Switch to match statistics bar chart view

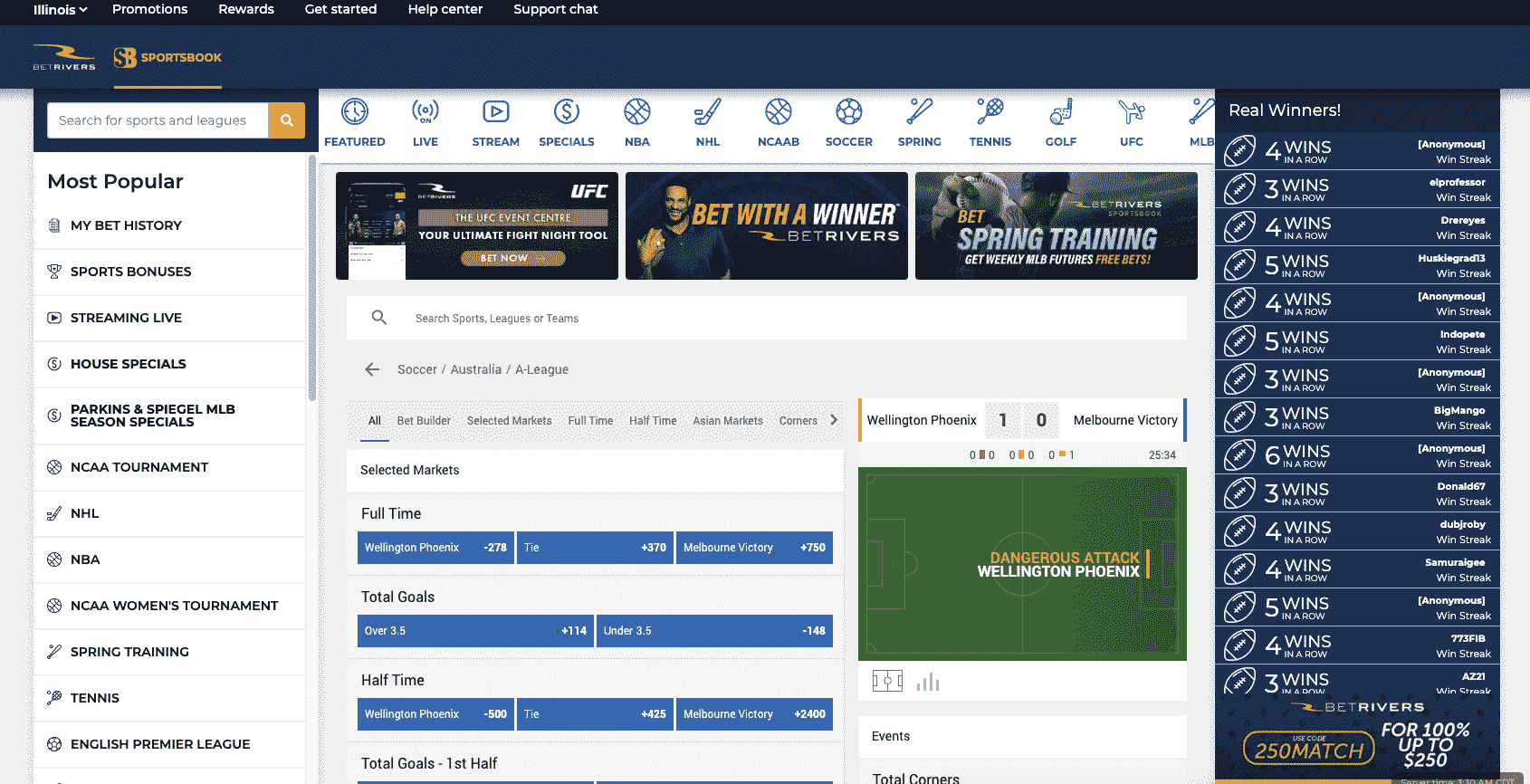(x=928, y=681)
